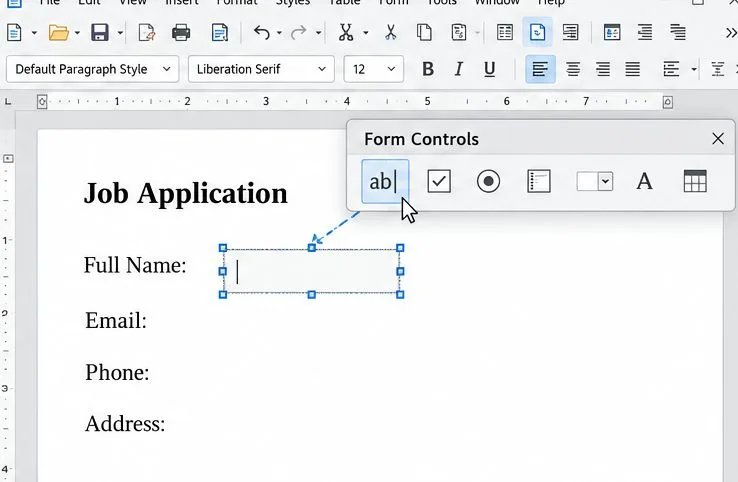Click the Open folder icon
This screenshot has height=482, width=738.
click(x=58, y=33)
